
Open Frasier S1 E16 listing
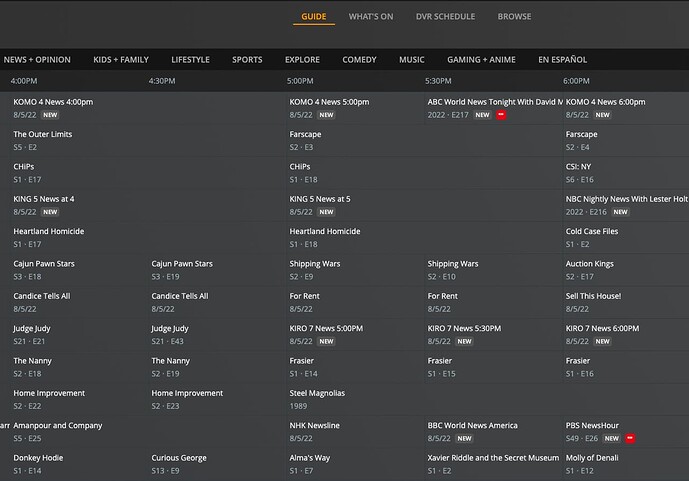(626, 367)
